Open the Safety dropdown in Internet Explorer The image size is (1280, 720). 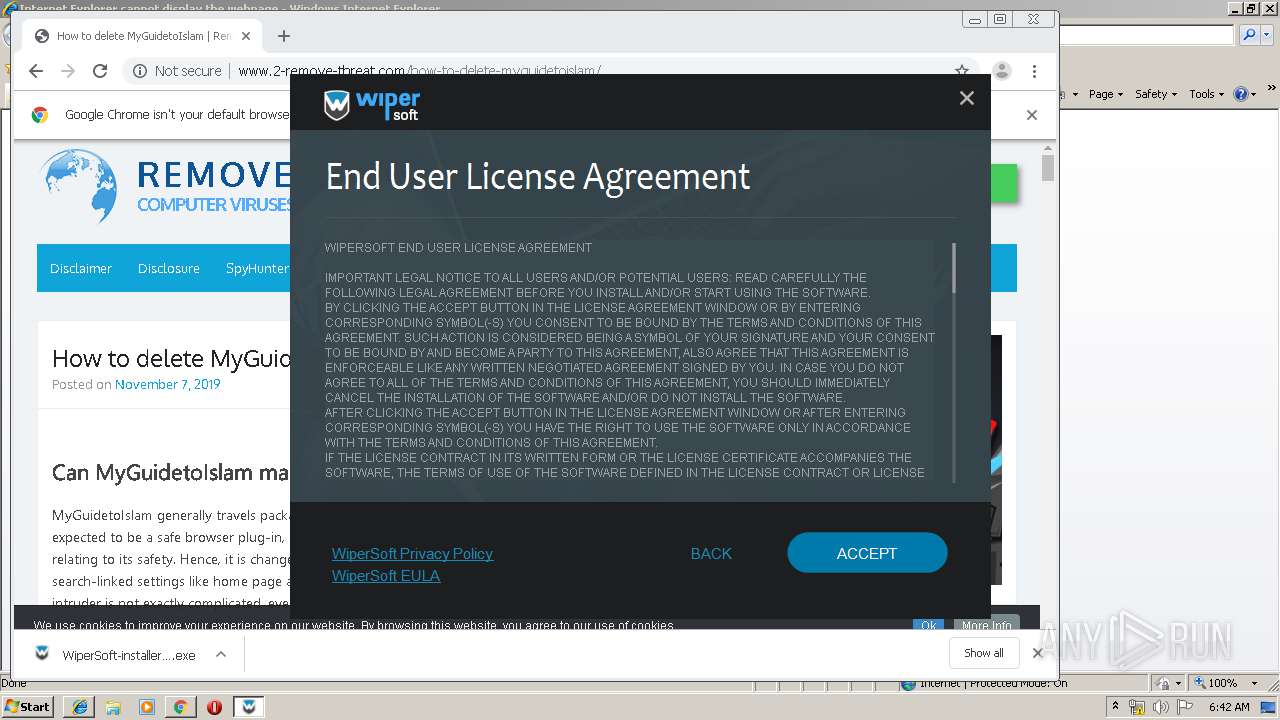1157,94
